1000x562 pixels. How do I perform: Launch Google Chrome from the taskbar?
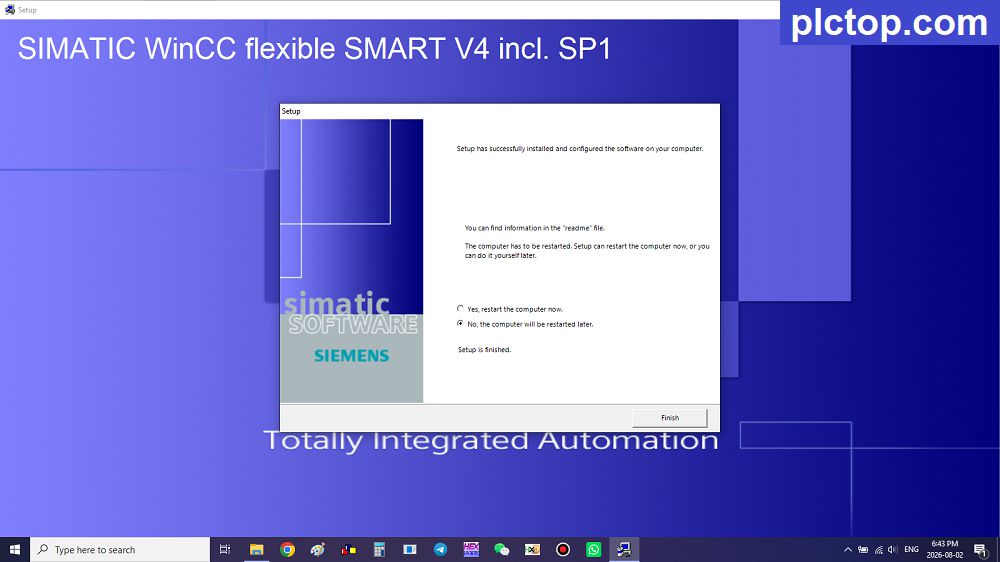[287, 549]
